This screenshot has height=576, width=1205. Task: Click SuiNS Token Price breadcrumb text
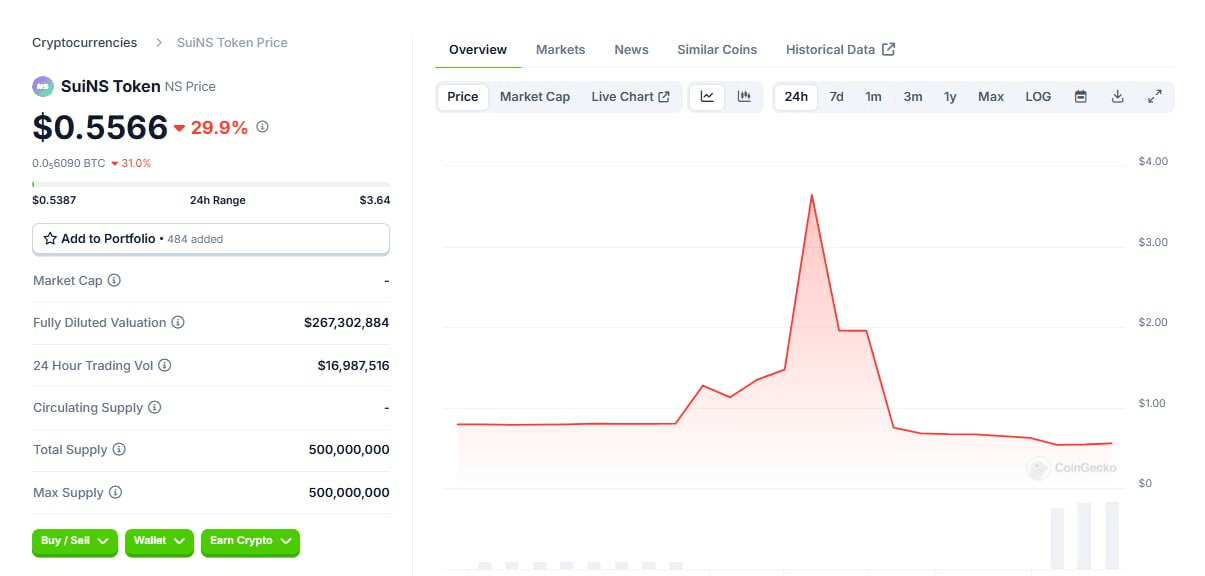tap(232, 43)
